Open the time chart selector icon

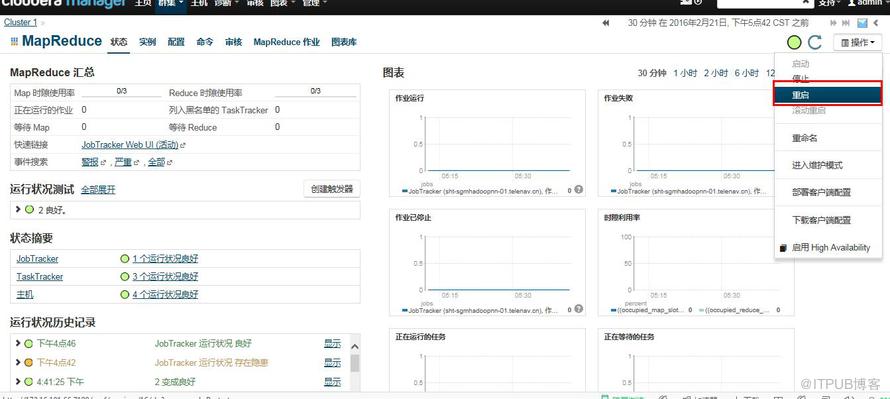pos(862,23)
